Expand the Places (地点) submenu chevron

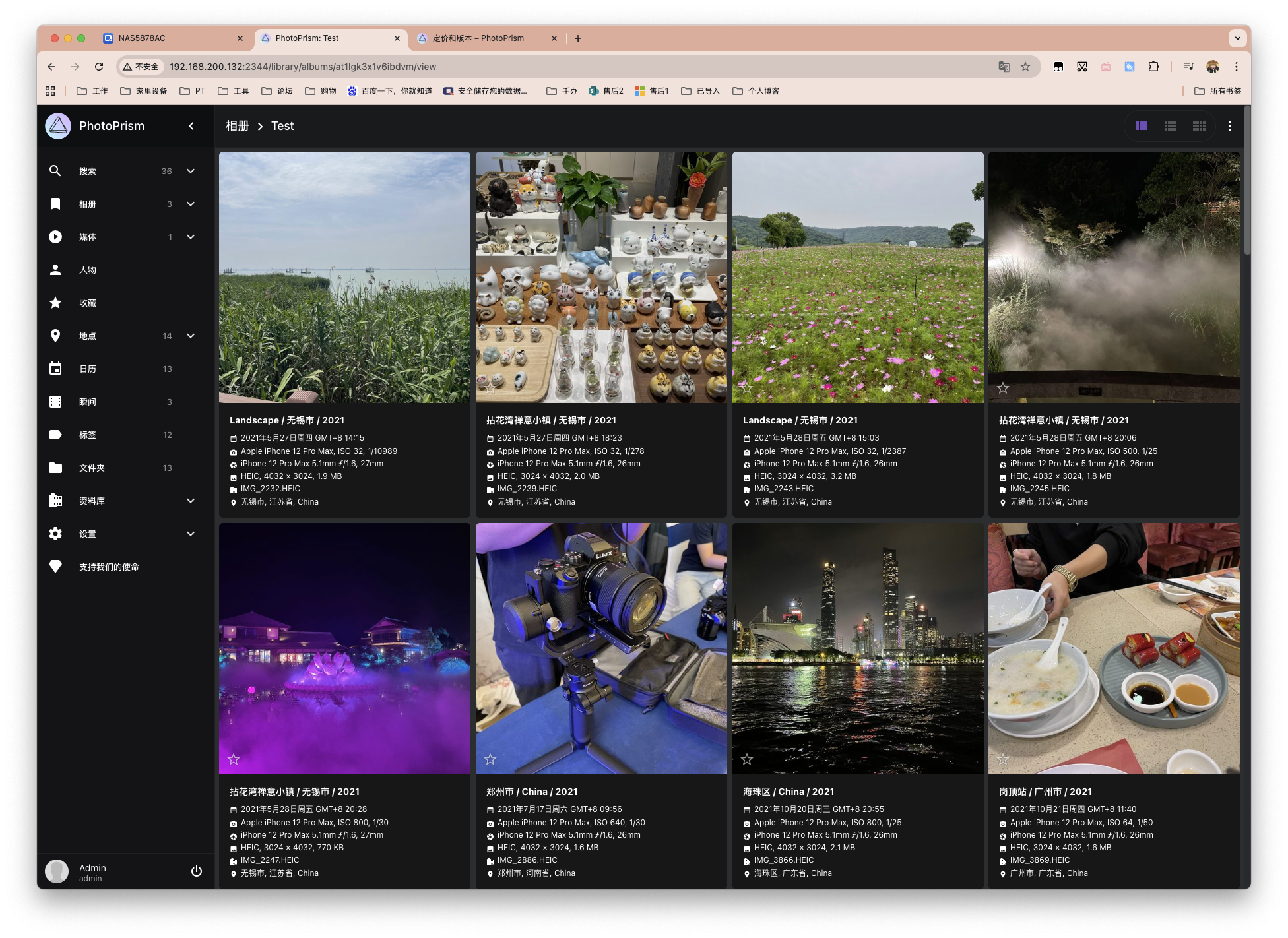(x=191, y=336)
